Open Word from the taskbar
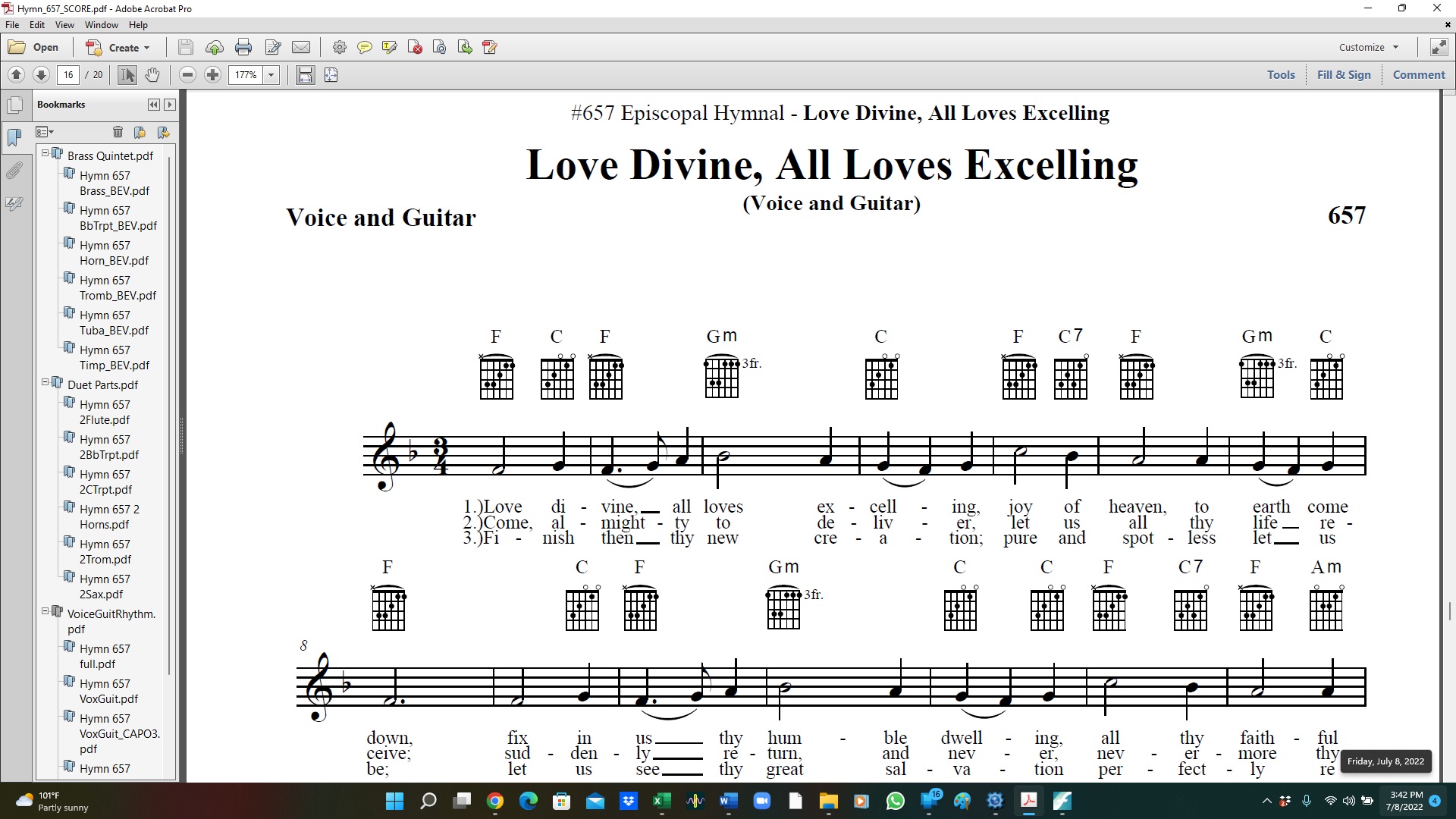This screenshot has height=819, width=1456. (729, 801)
